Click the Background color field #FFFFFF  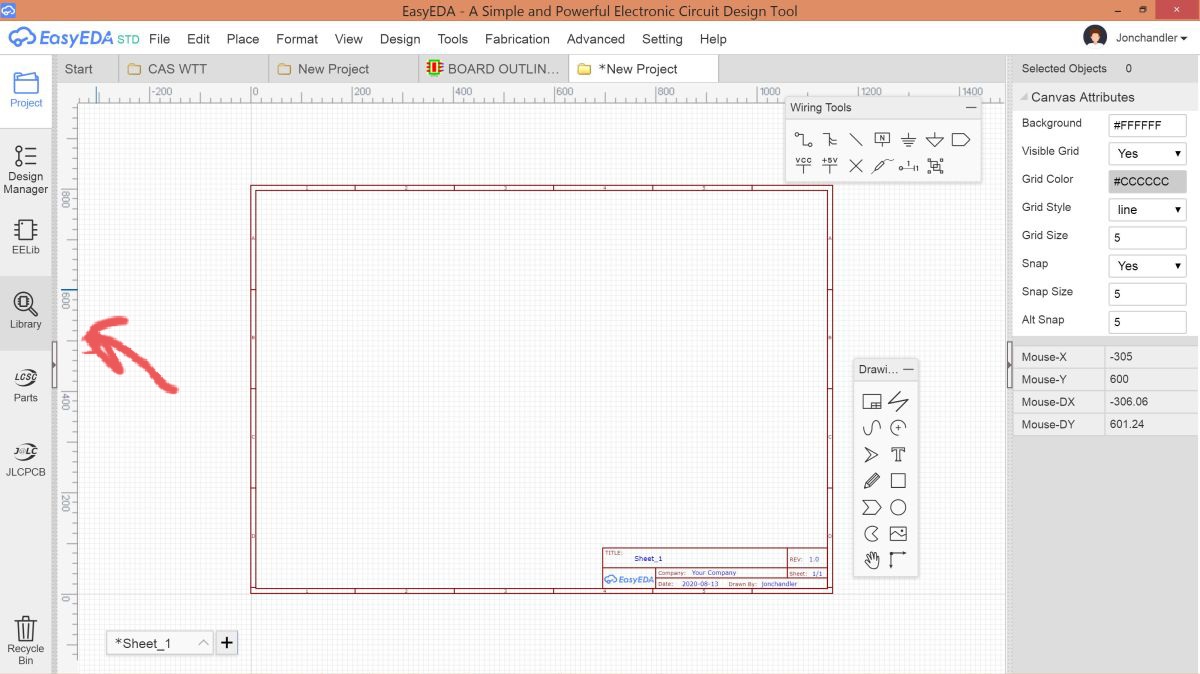[1147, 126]
